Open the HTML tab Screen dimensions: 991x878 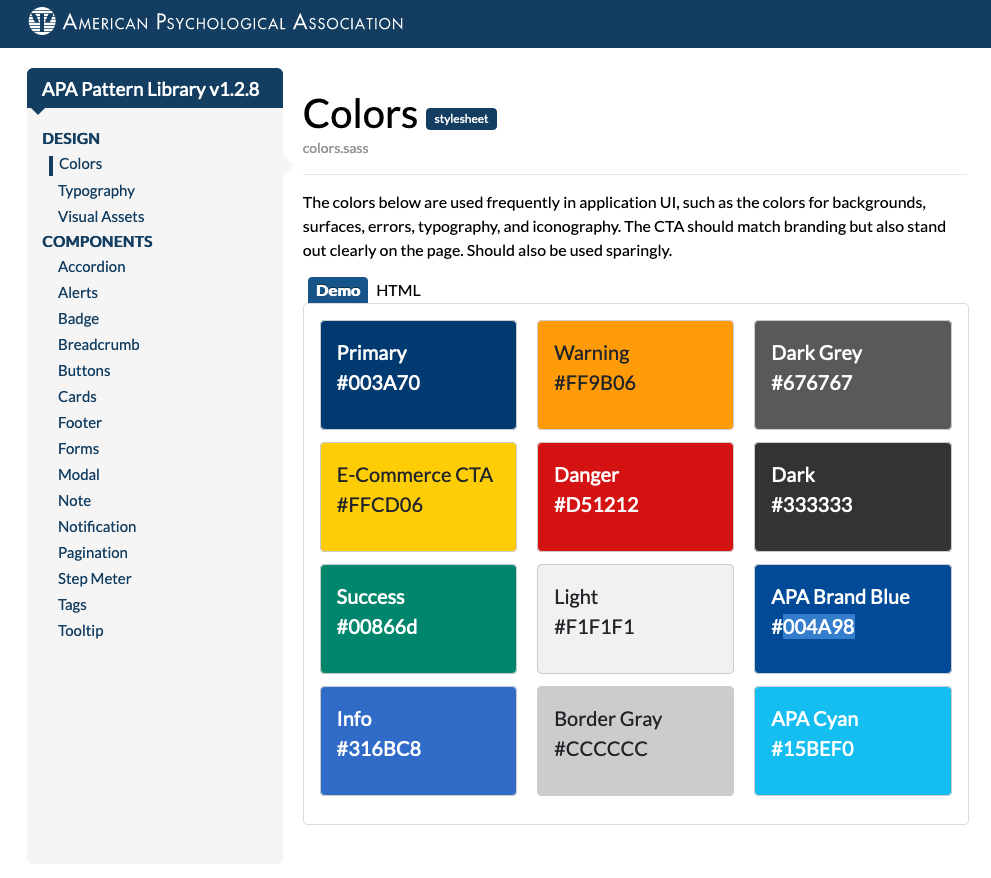(398, 291)
